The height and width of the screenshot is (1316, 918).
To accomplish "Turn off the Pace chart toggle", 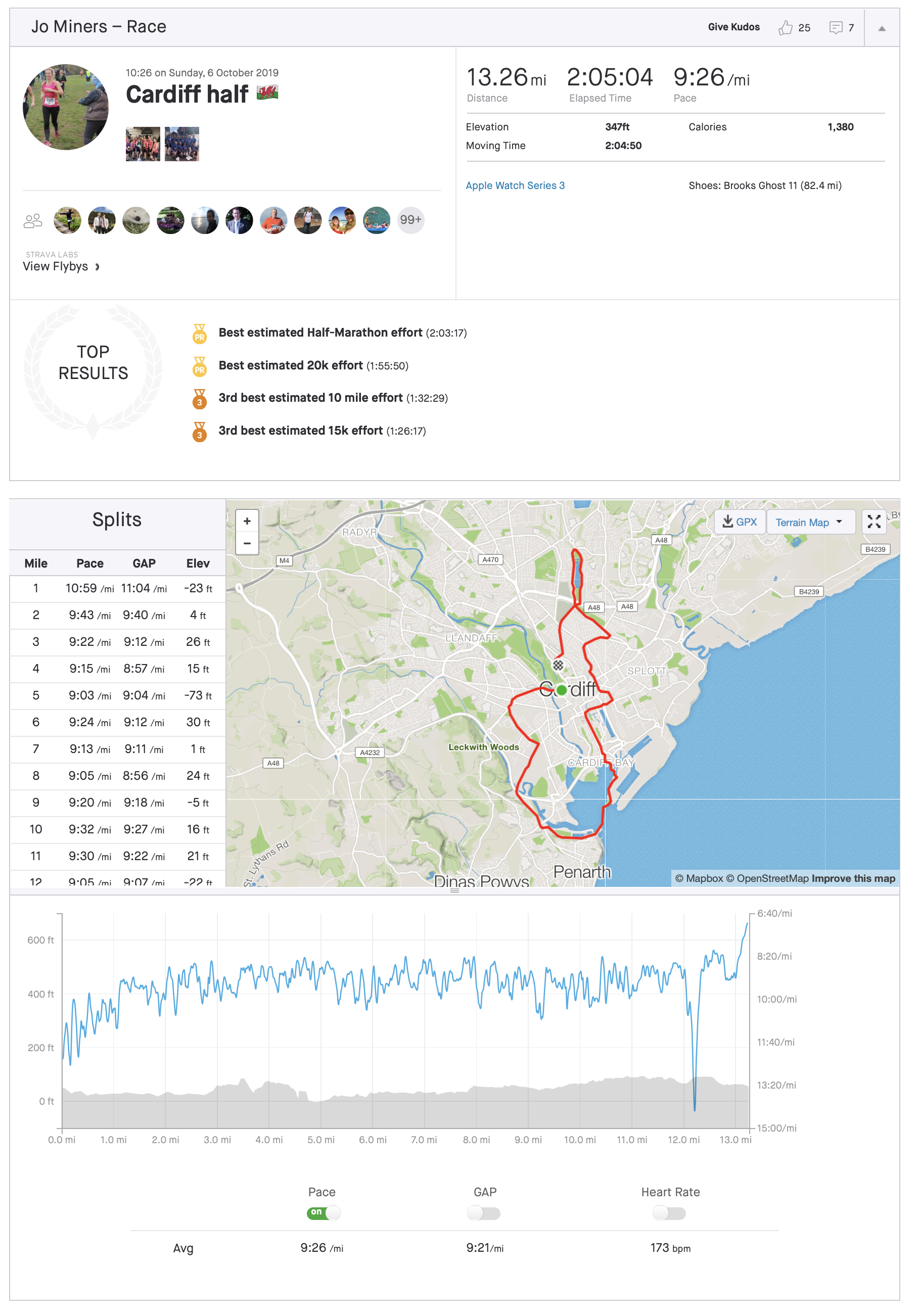I will (324, 1213).
